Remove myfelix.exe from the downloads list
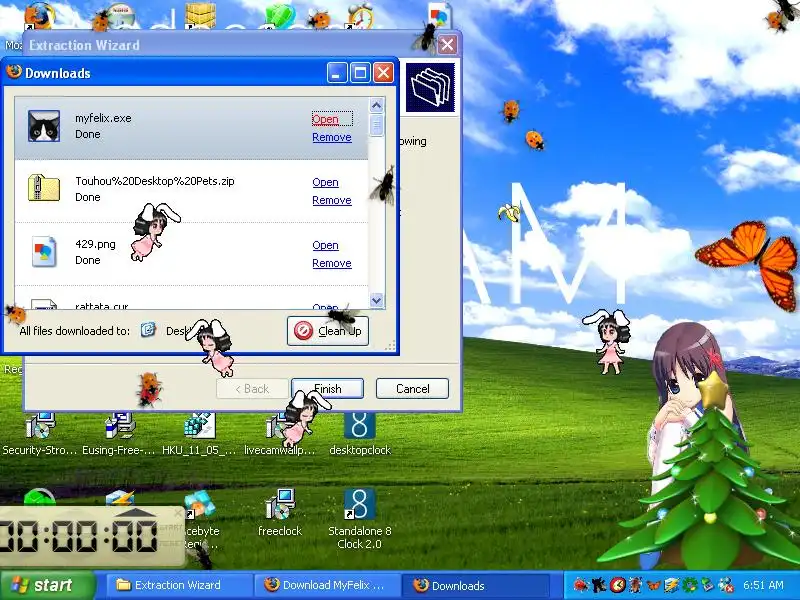The width and height of the screenshot is (800, 600). coord(332,137)
